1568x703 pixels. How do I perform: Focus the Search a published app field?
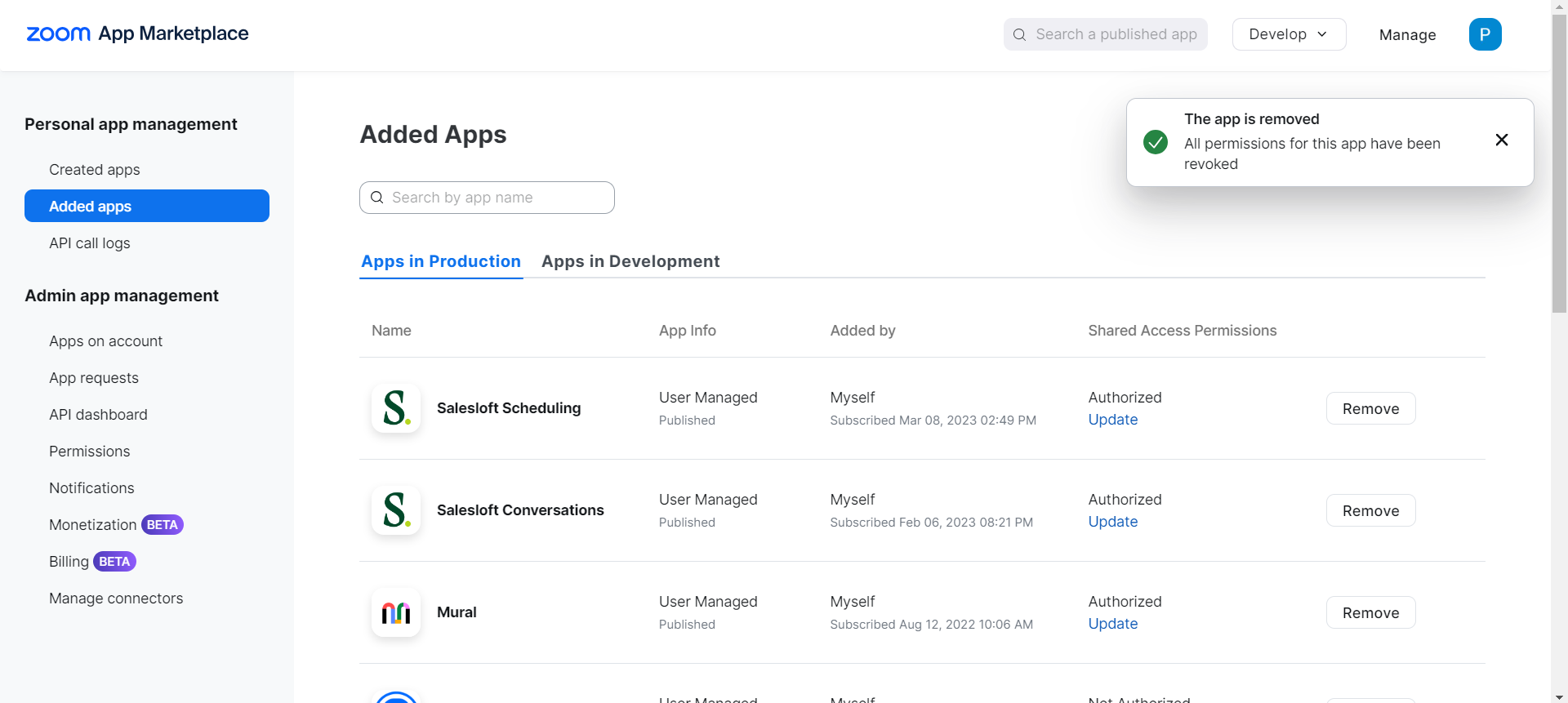point(1106,34)
